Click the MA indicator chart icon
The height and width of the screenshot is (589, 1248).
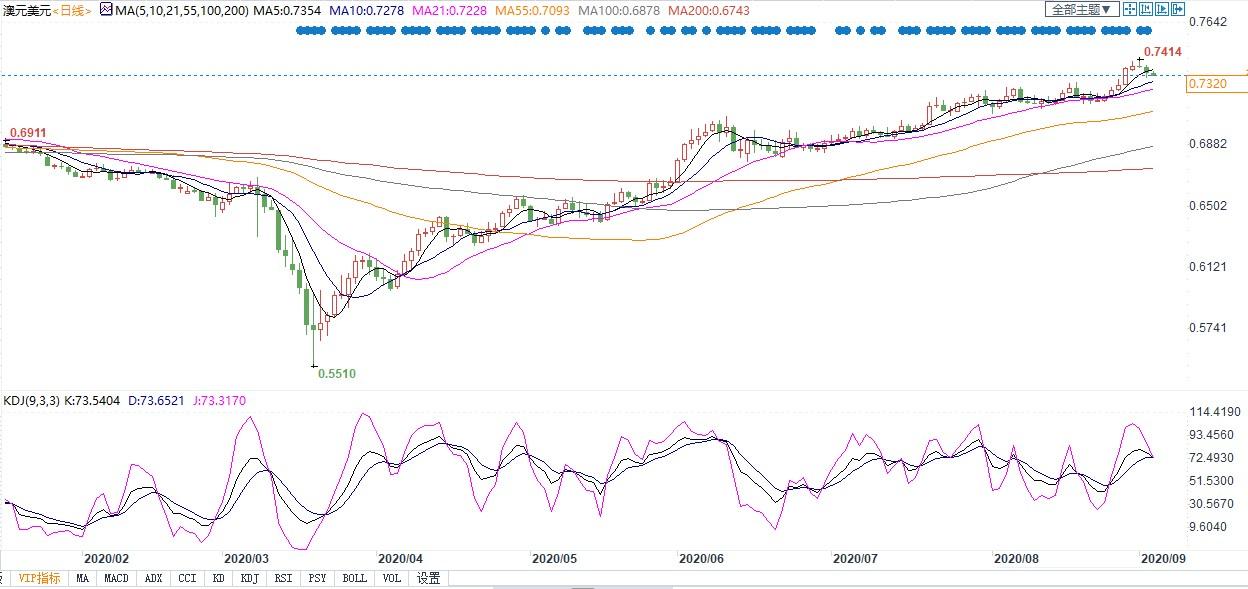point(106,10)
